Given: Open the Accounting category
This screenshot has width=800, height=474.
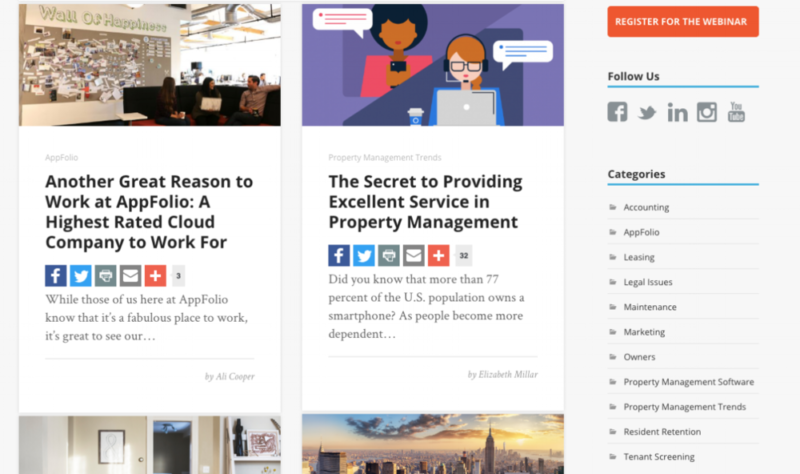Looking at the screenshot, I should coord(646,207).
